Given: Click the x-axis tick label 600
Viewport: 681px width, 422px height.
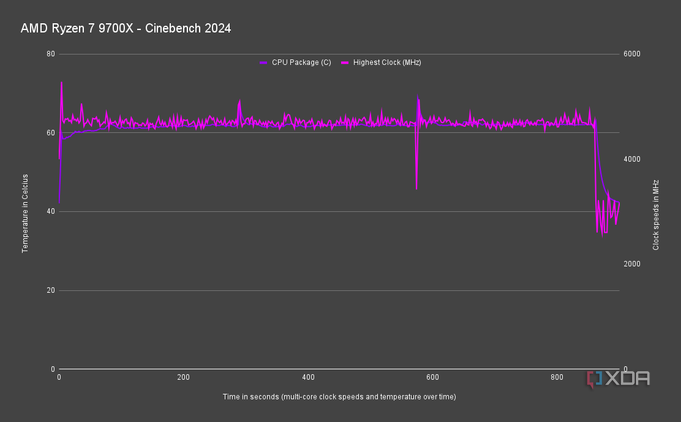Looking at the screenshot, I should 433,378.
